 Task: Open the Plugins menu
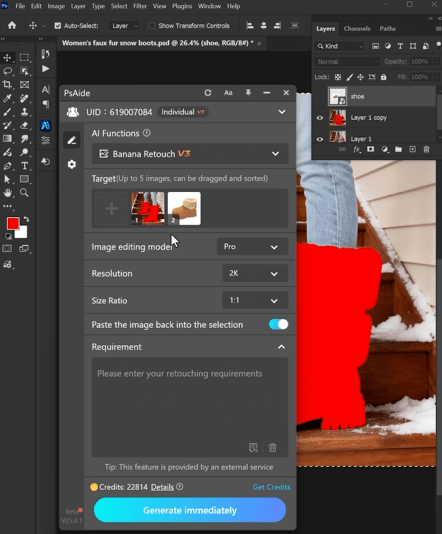(182, 6)
